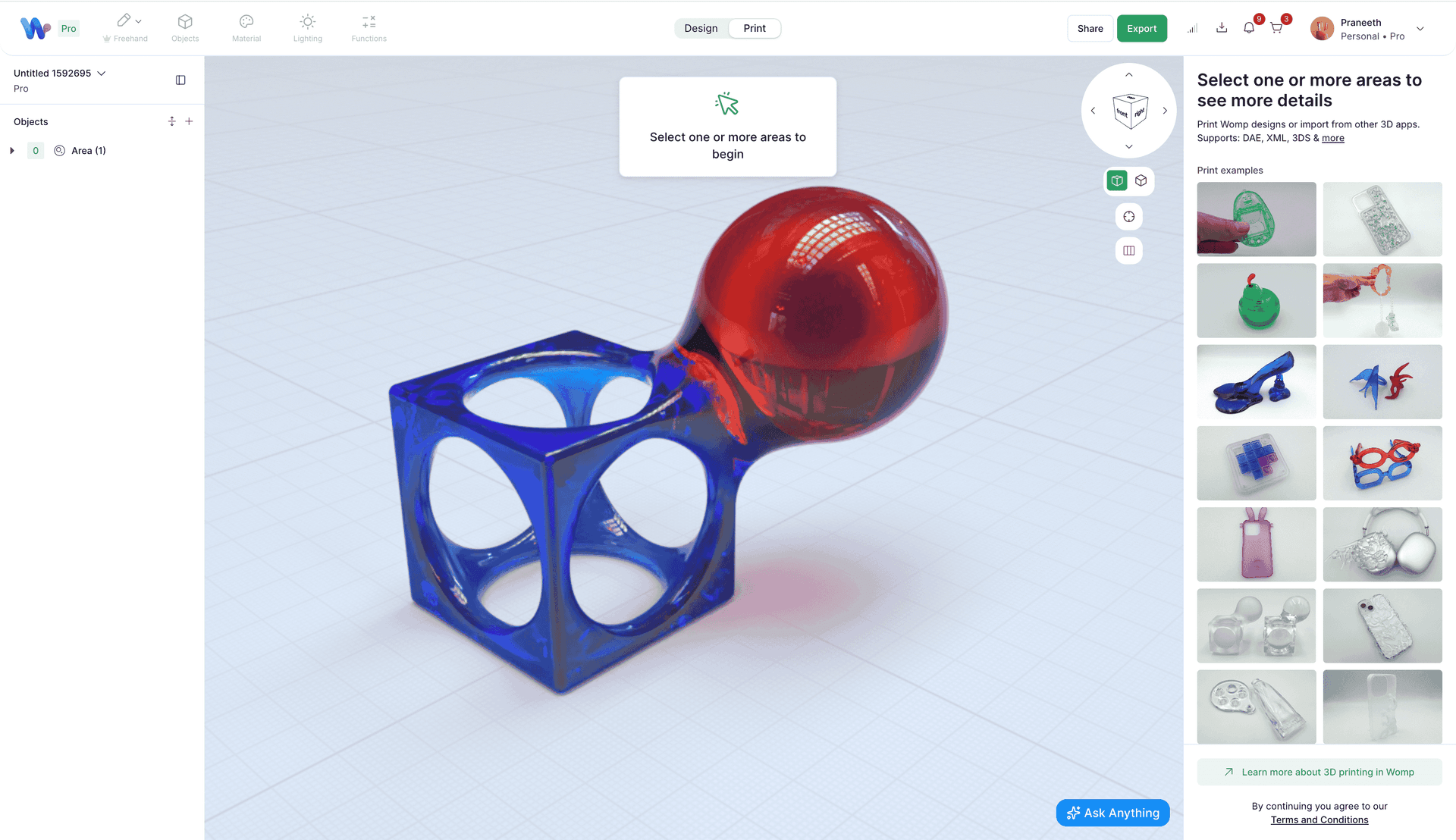Switch to the Design tab
This screenshot has height=840, width=1456.
tap(700, 28)
